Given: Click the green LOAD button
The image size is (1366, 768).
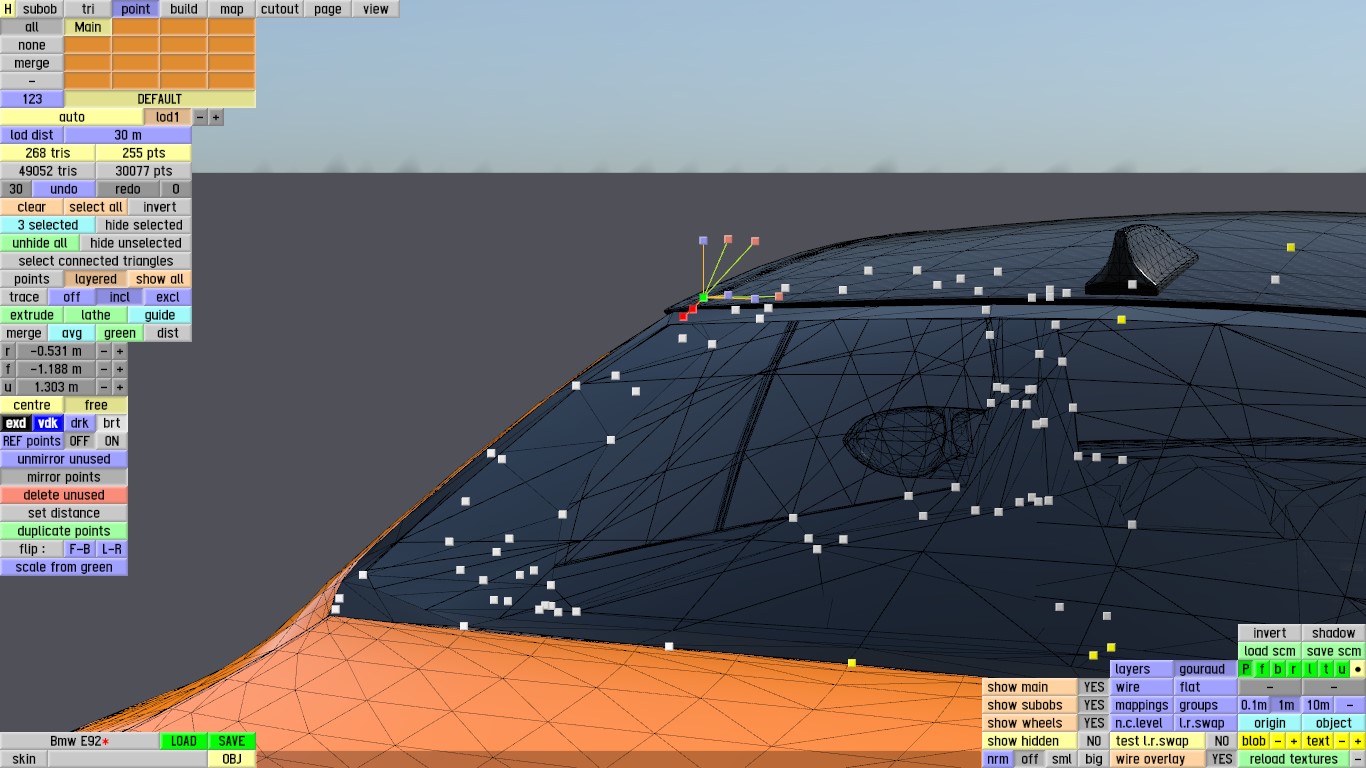Looking at the screenshot, I should pyautogui.click(x=184, y=741).
